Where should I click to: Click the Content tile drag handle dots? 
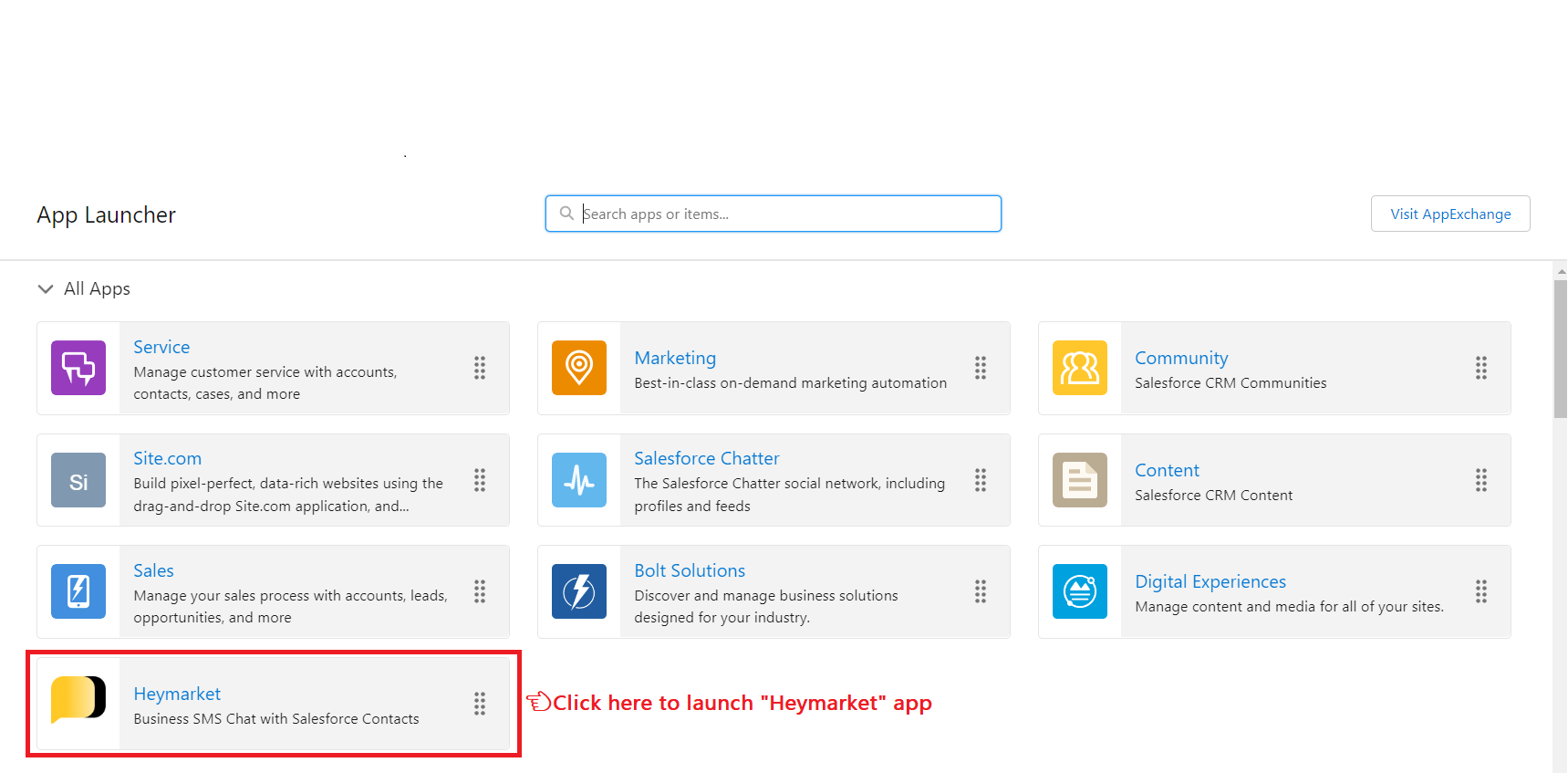[1481, 480]
